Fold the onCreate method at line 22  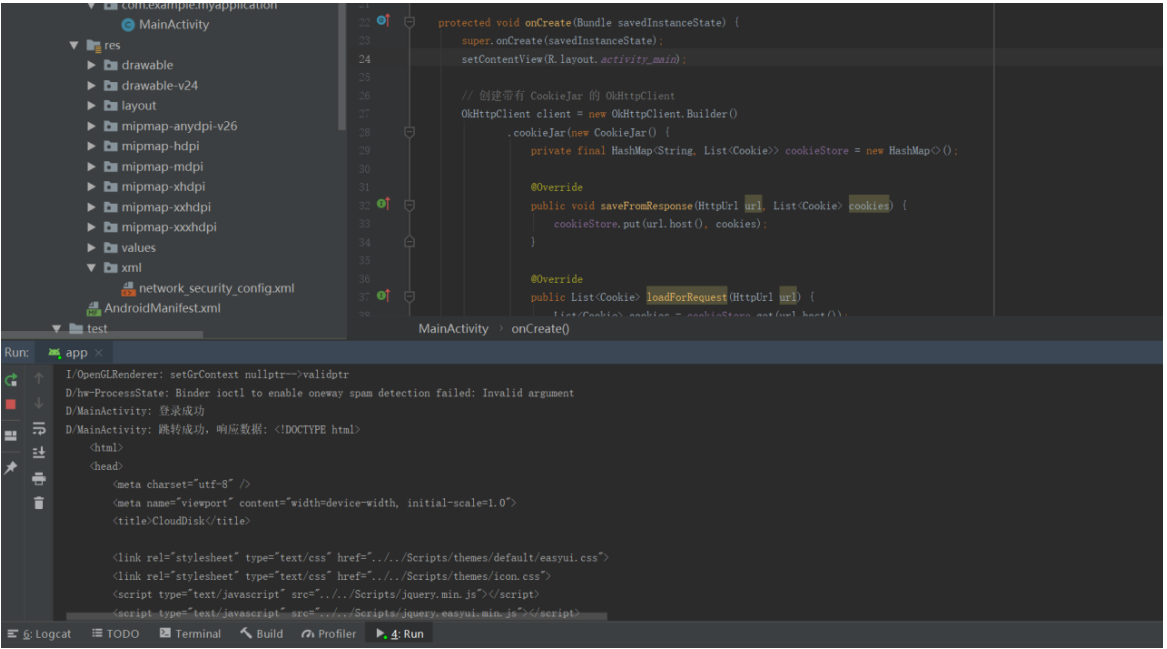[409, 22]
